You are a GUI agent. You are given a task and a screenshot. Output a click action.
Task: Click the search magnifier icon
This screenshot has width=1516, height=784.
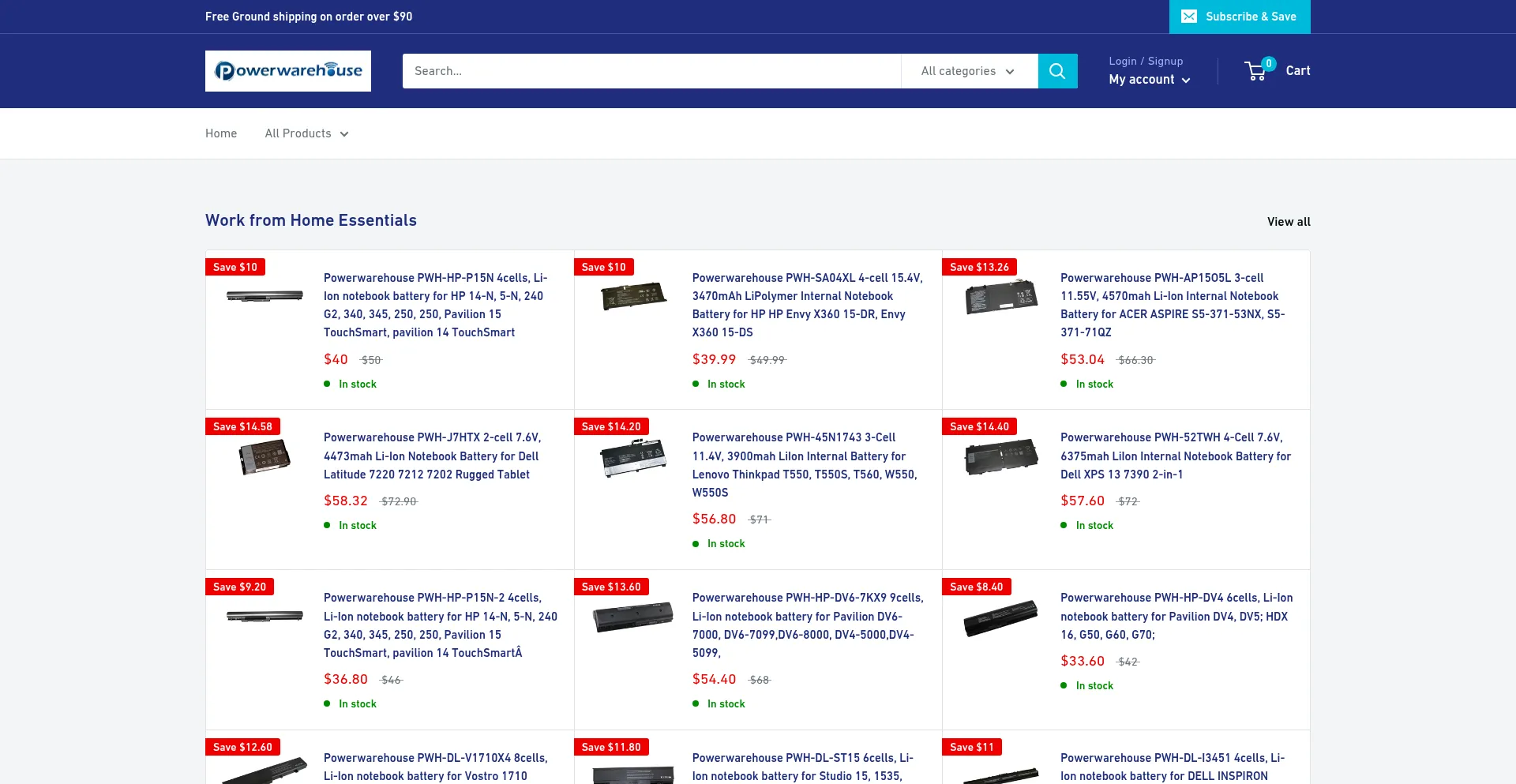[x=1057, y=70]
